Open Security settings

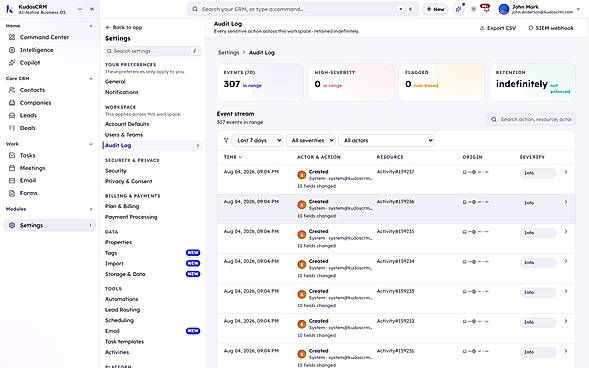tap(116, 171)
